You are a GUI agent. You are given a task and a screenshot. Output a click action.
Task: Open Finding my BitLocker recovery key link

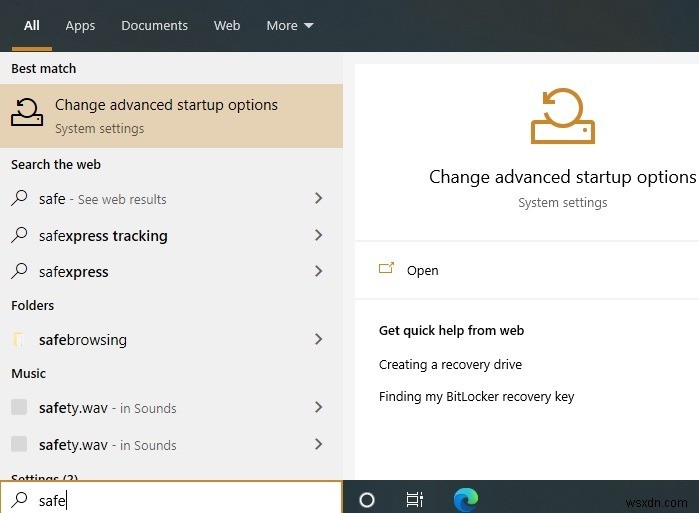(x=476, y=397)
